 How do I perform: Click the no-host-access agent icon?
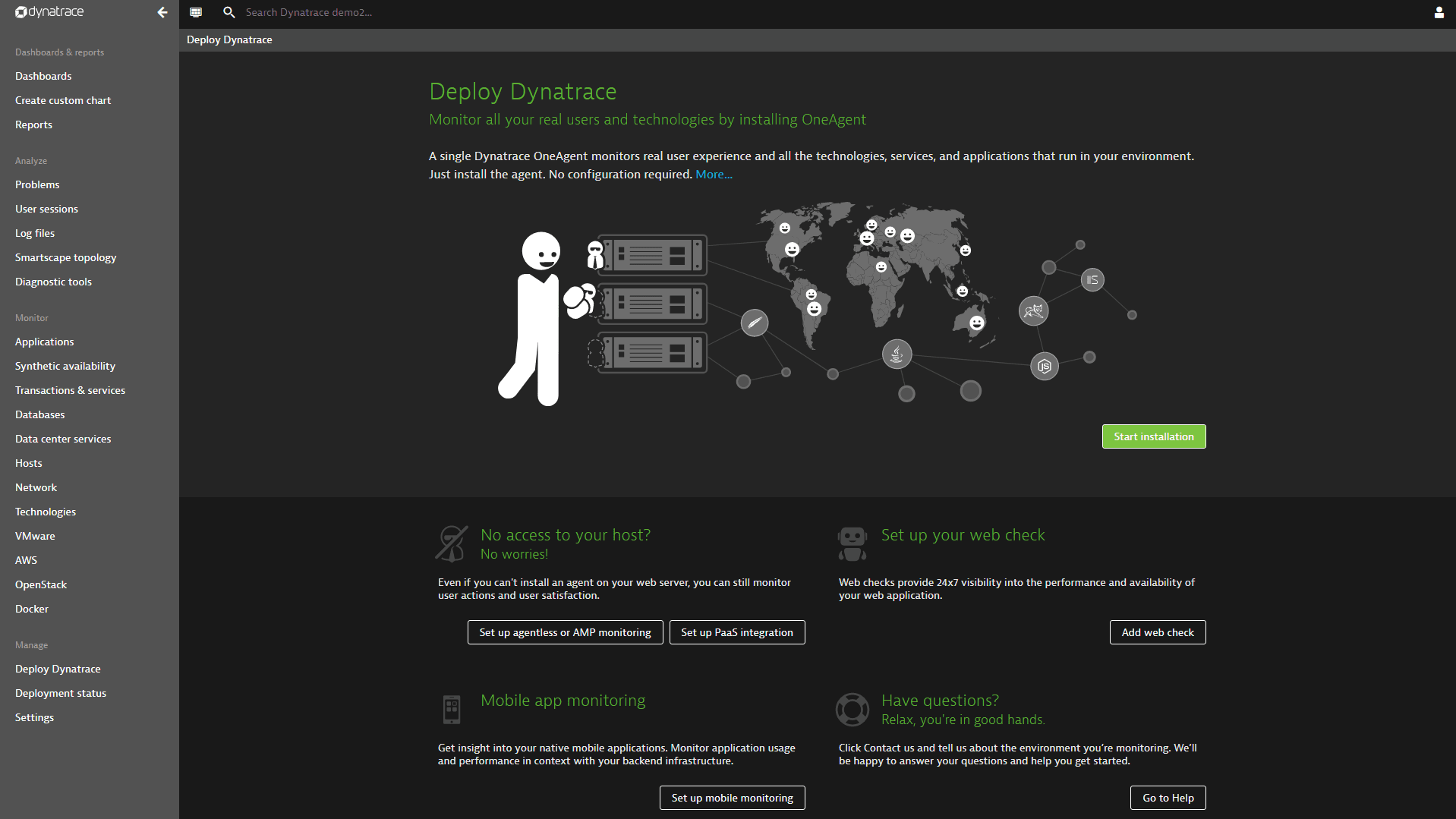click(x=452, y=543)
